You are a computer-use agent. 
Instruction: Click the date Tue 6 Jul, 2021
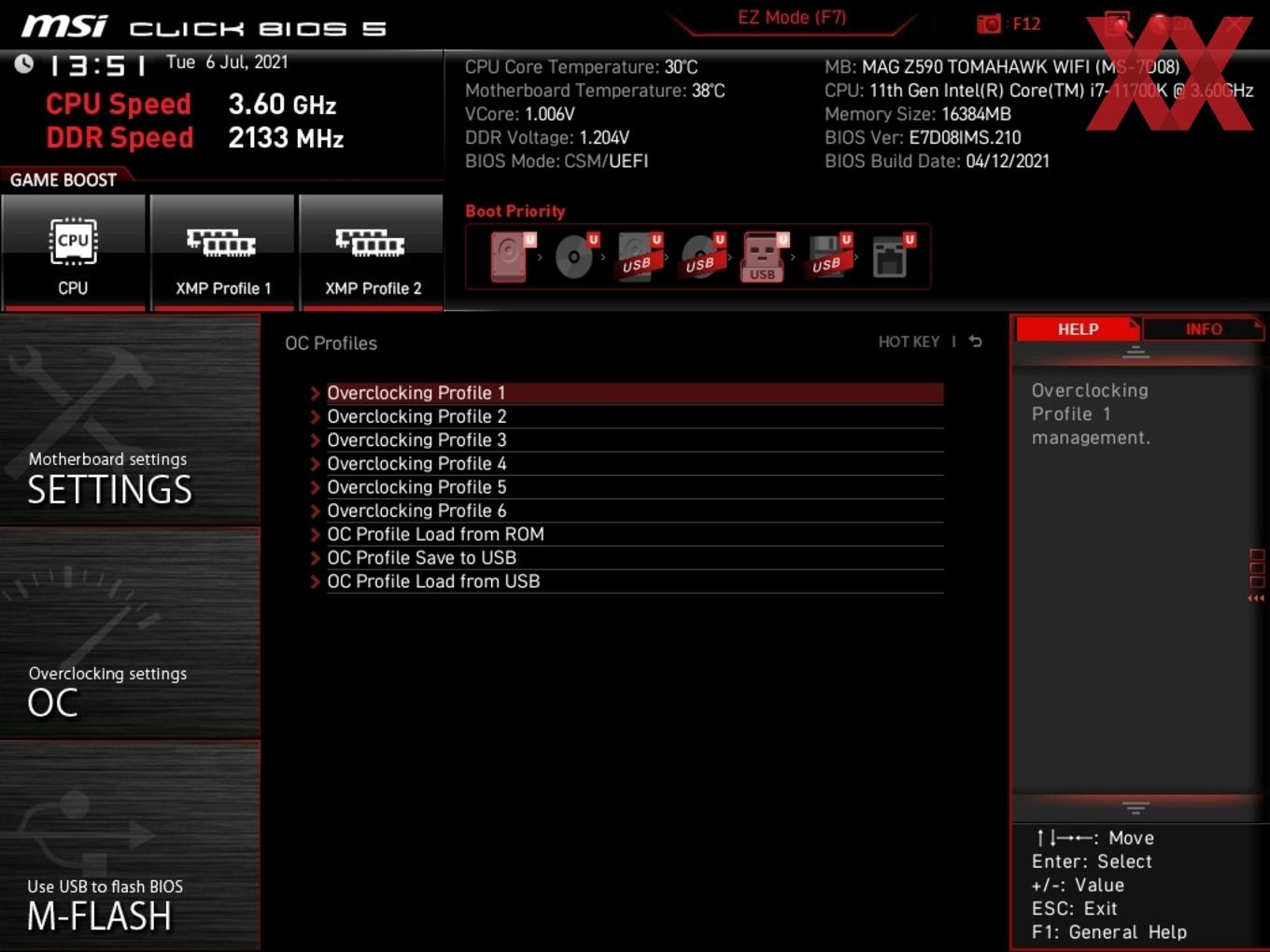pos(227,63)
